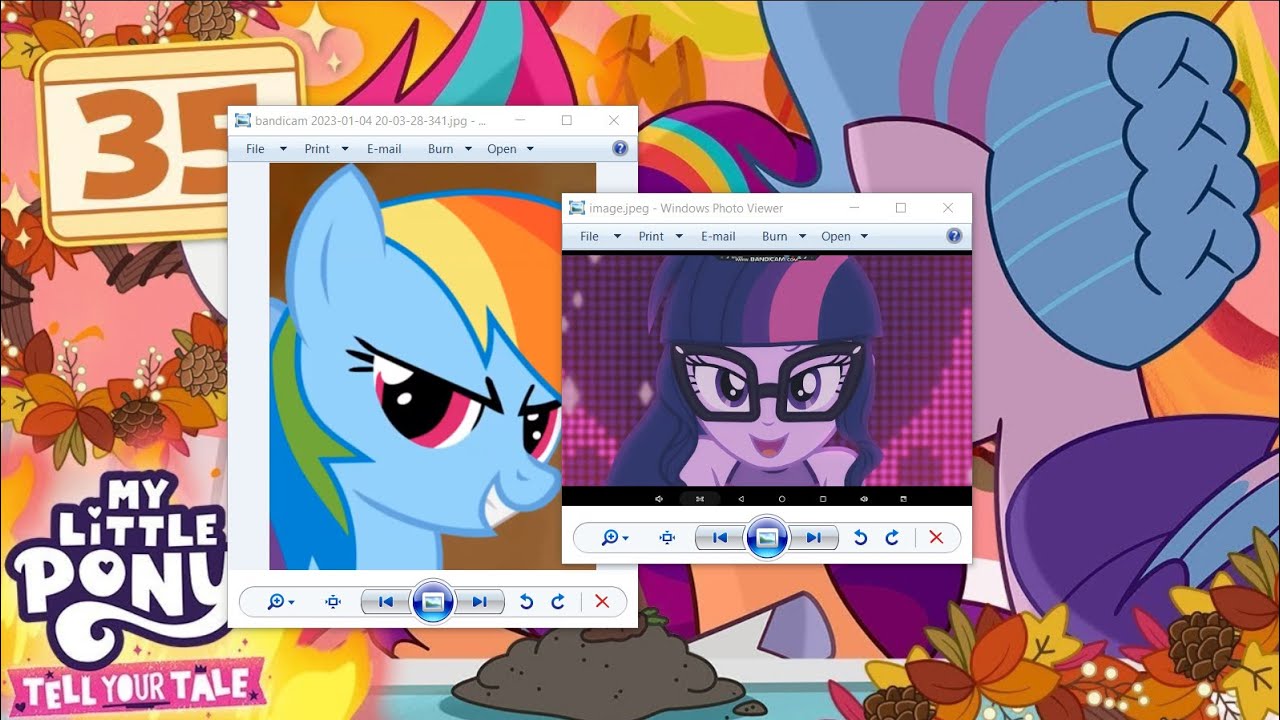Viewport: 1280px width, 720px height.
Task: Click the Twilight Sparkle picture in image.jpeg window
Action: coord(767,379)
